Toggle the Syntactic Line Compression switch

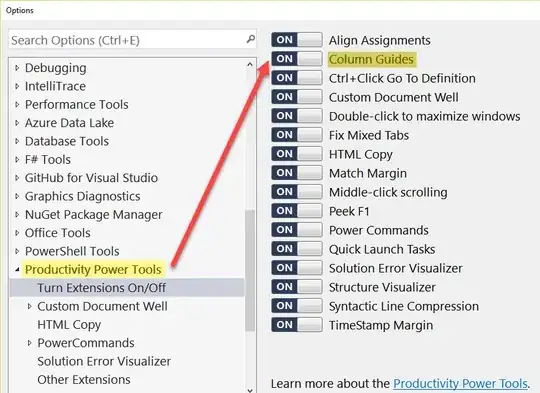(297, 306)
